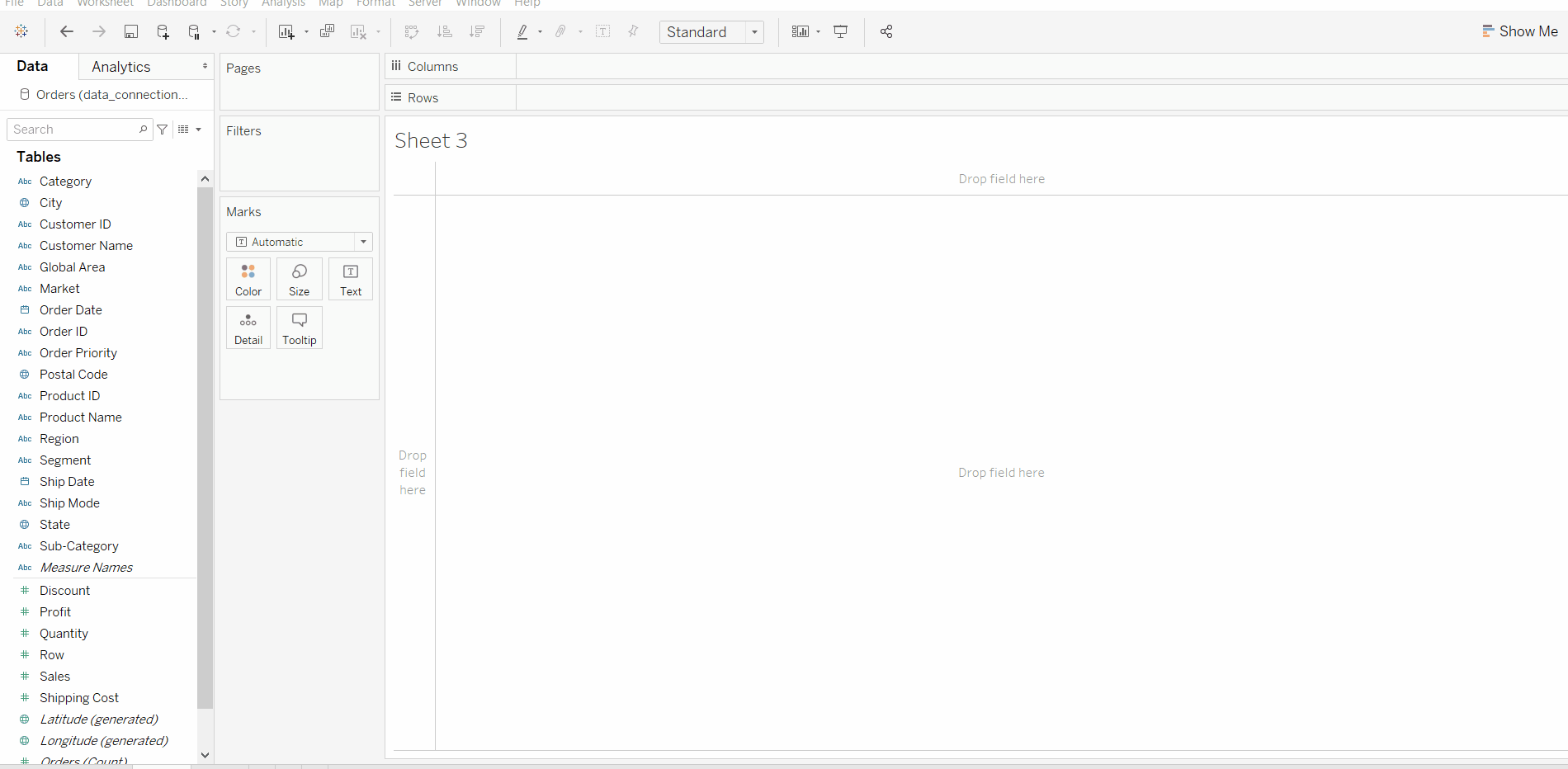Toggle the Highlight pen tool
This screenshot has width=1568, height=769.
coord(522,31)
